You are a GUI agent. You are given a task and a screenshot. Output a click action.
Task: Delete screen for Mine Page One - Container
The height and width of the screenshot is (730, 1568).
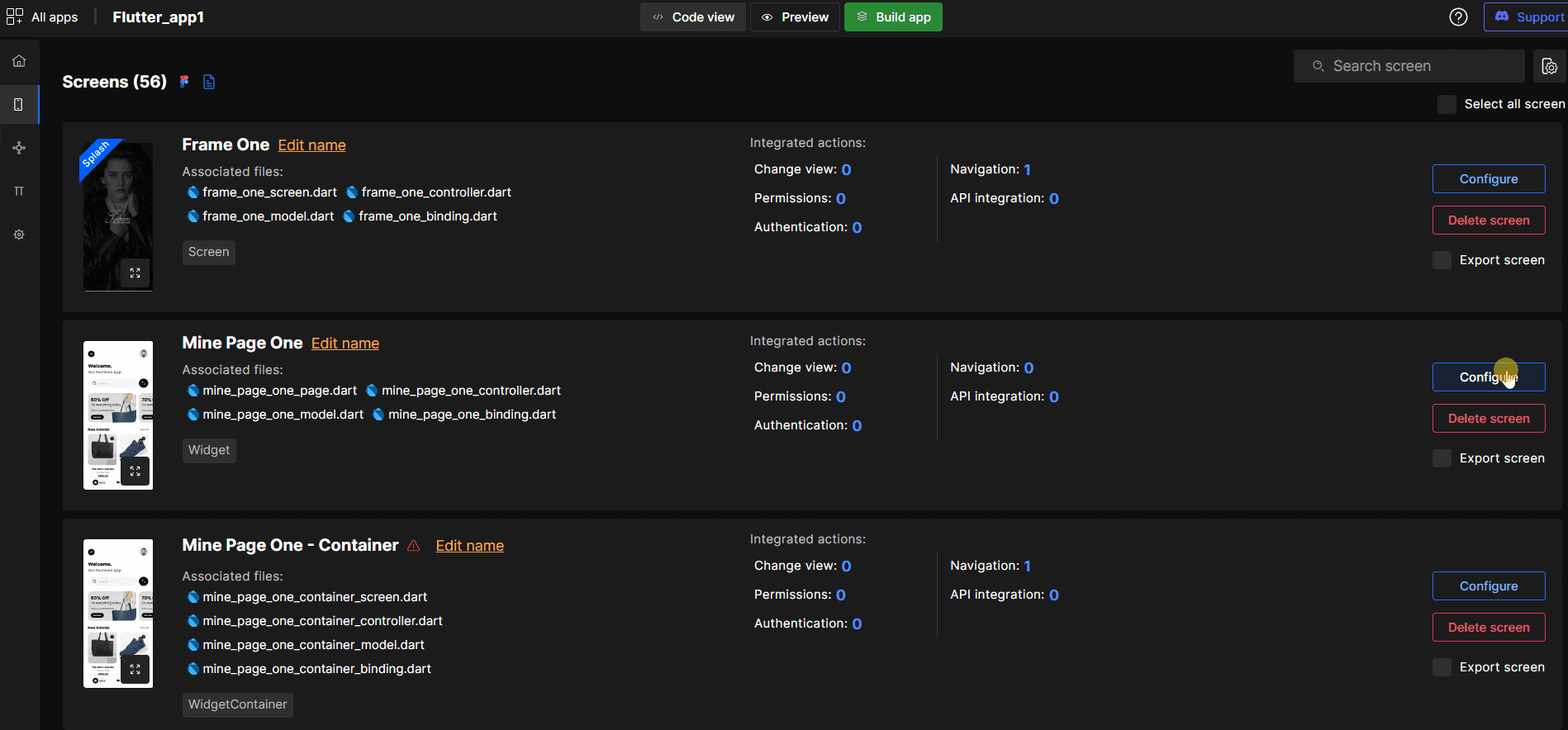tap(1488, 628)
